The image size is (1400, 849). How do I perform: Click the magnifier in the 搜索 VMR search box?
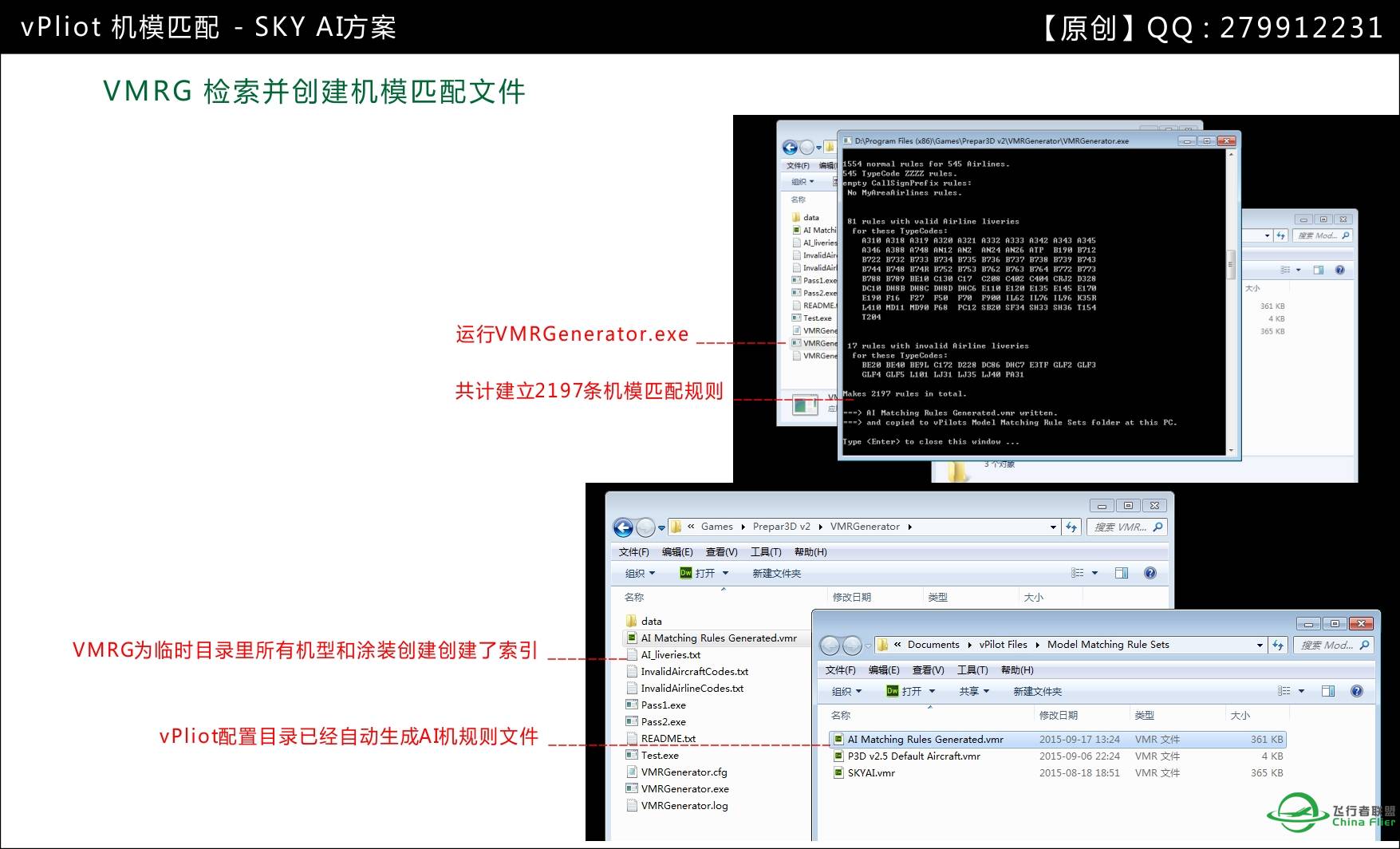click(1158, 527)
